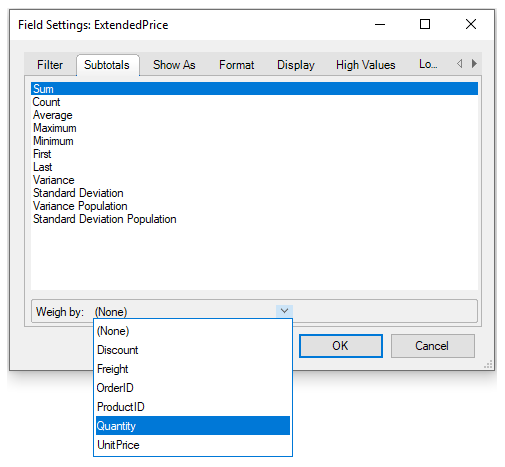This screenshot has height=467, width=505.
Task: Select Sum subtotal function
Action: pyautogui.click(x=254, y=89)
